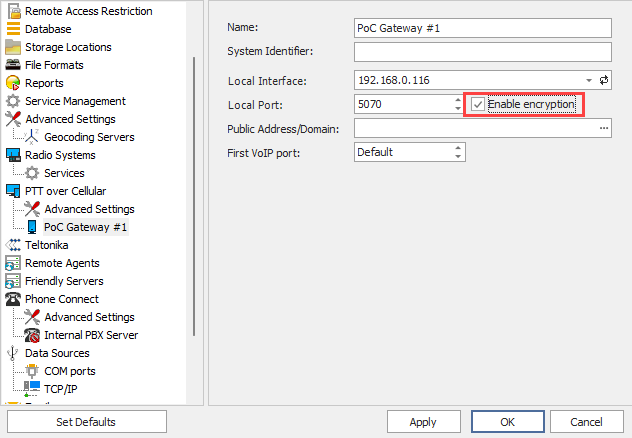The width and height of the screenshot is (632, 438).
Task: Select Remote Access Restriction in tree
Action: coord(89,11)
